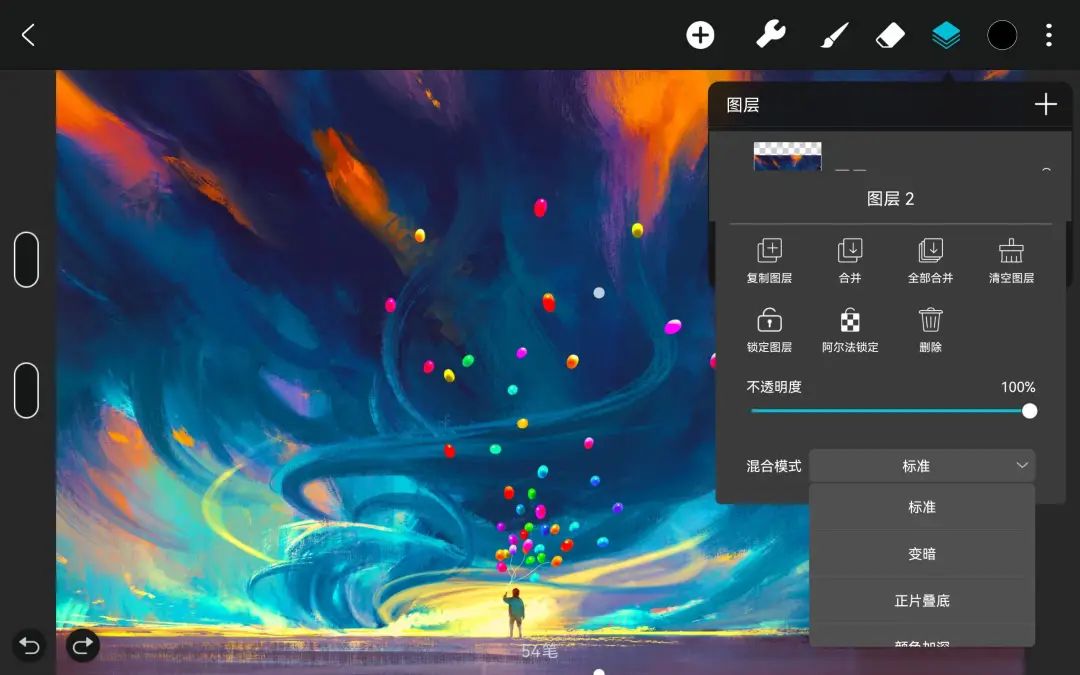Open the 混合模式 blend mode dropdown
The height and width of the screenshot is (675, 1080).
922,466
